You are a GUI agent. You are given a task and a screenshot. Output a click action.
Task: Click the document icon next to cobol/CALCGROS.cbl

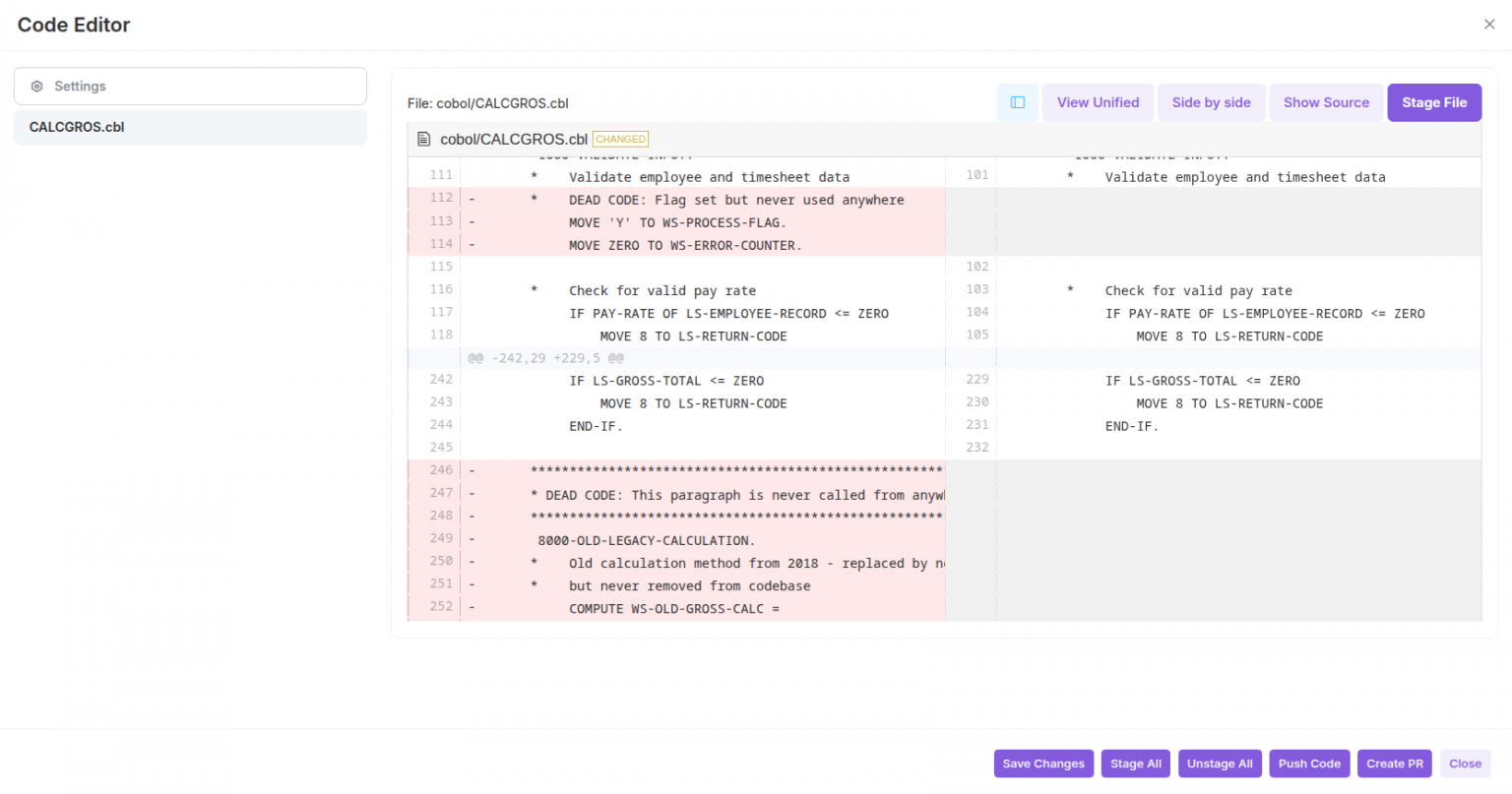click(x=423, y=139)
